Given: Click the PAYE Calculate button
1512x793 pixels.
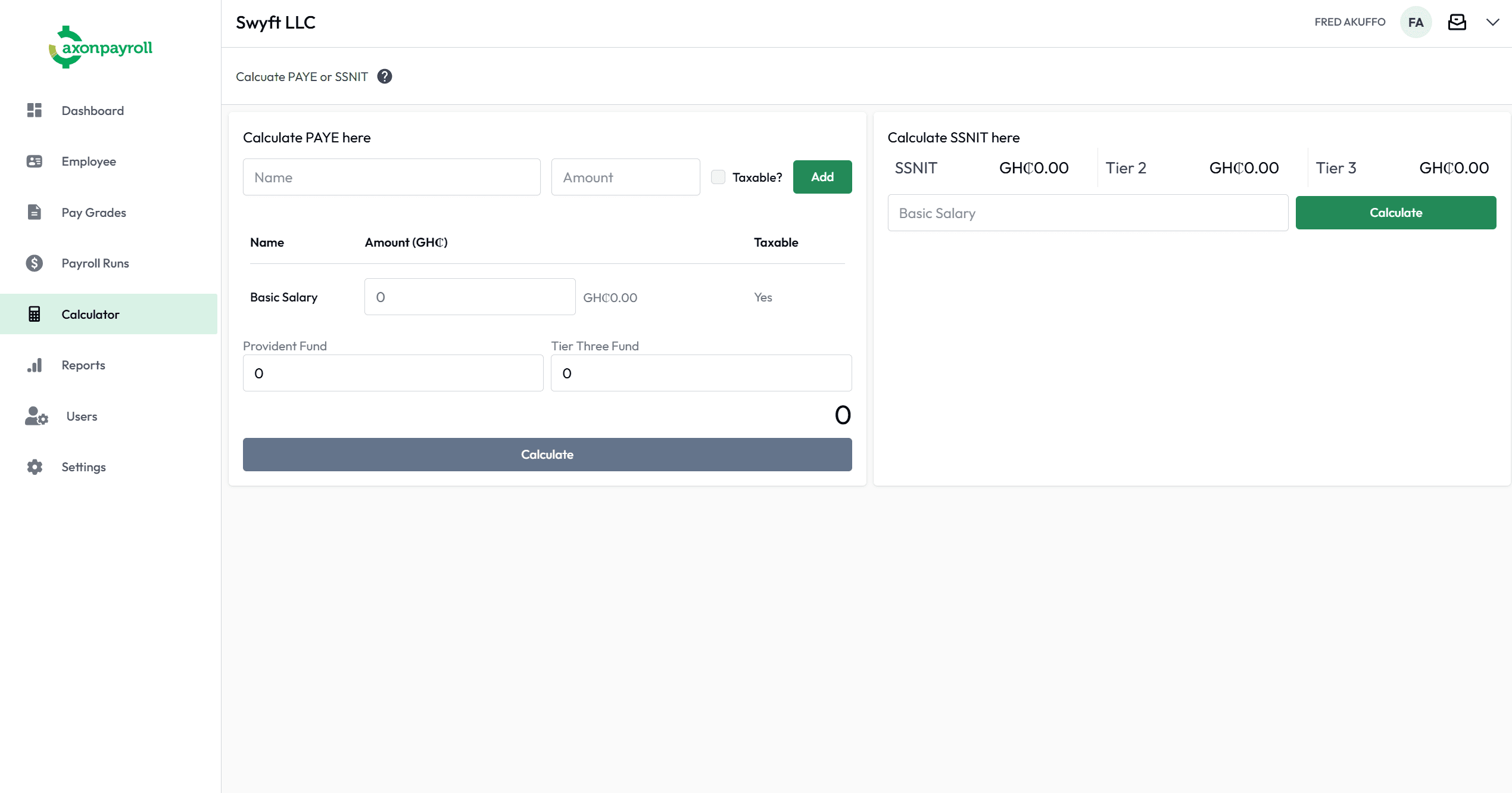Looking at the screenshot, I should coord(547,455).
